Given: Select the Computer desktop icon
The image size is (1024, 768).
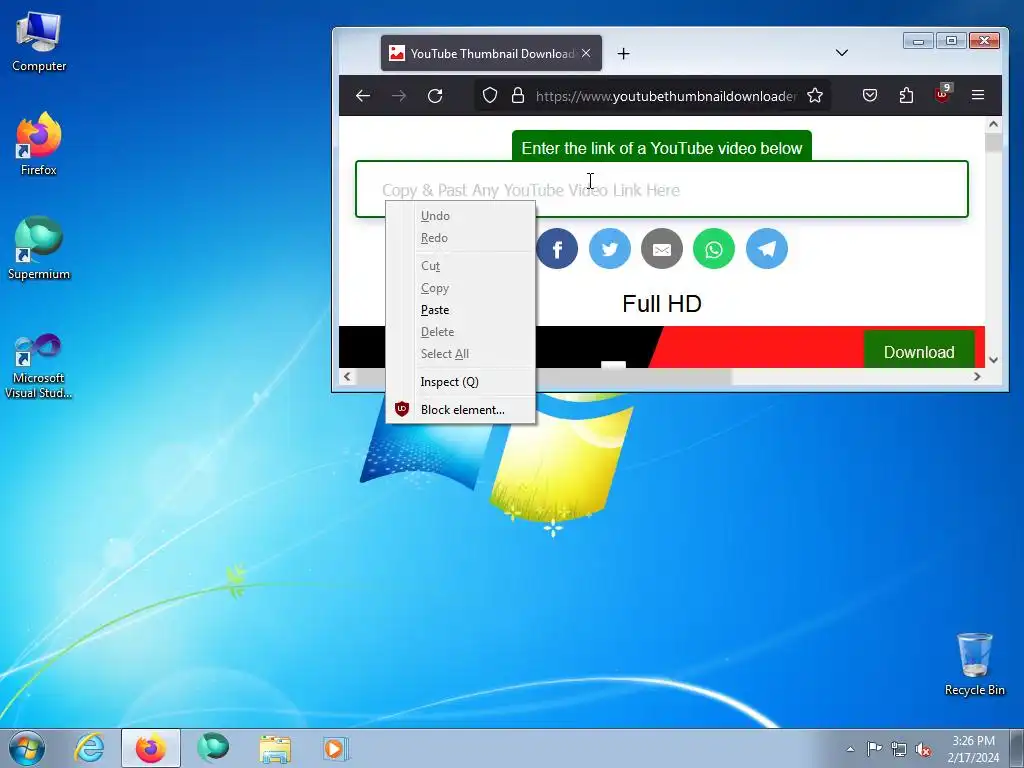Looking at the screenshot, I should [39, 42].
